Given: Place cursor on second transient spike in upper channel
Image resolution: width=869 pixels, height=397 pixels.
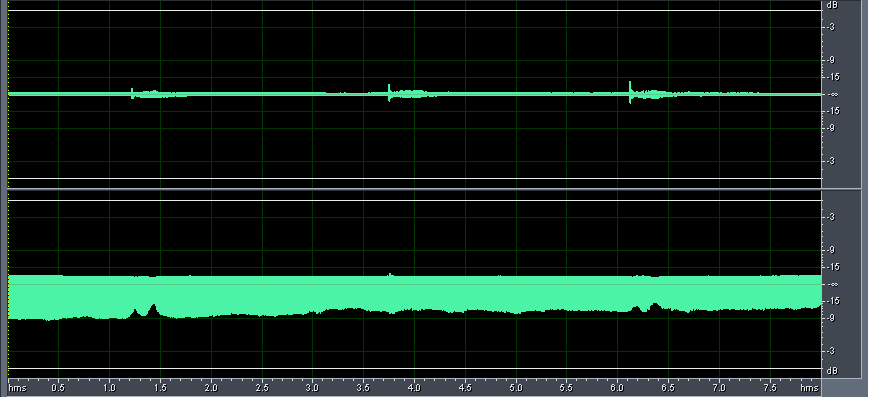Looking at the screenshot, I should 389,93.
